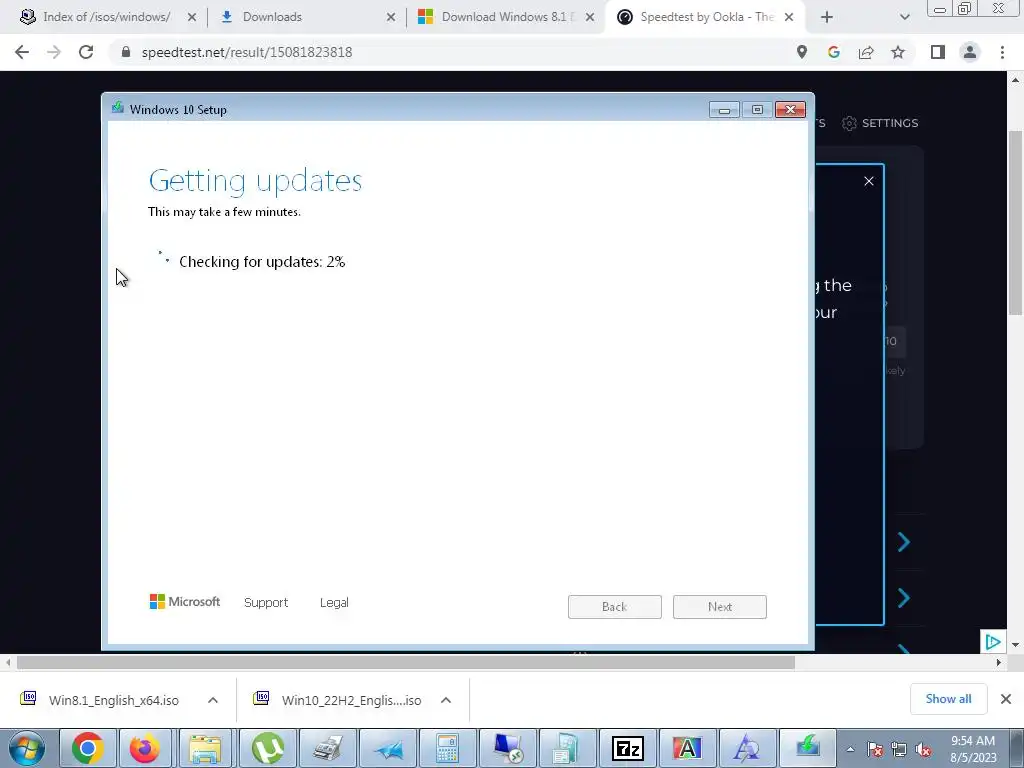
Task: Show hidden system tray icons
Action: tap(850, 750)
